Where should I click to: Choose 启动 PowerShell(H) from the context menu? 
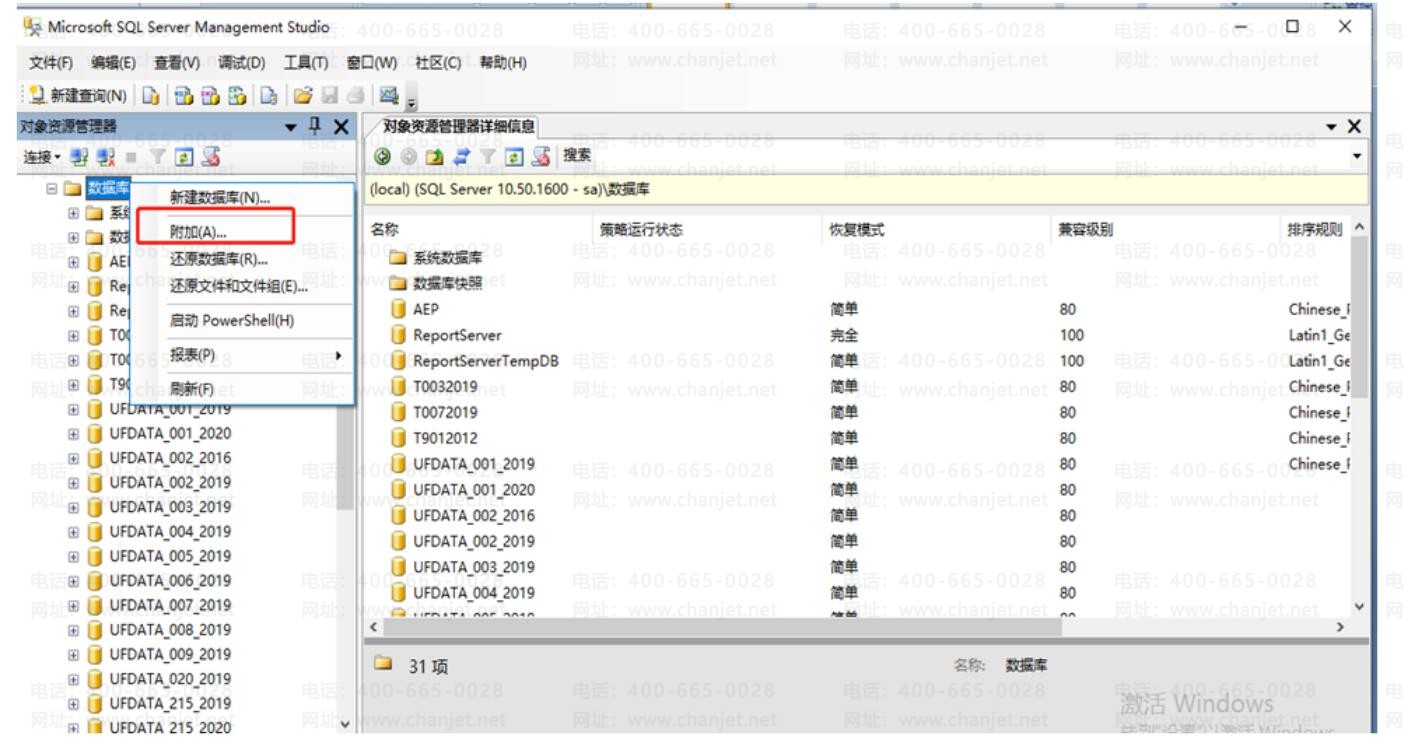click(243, 321)
